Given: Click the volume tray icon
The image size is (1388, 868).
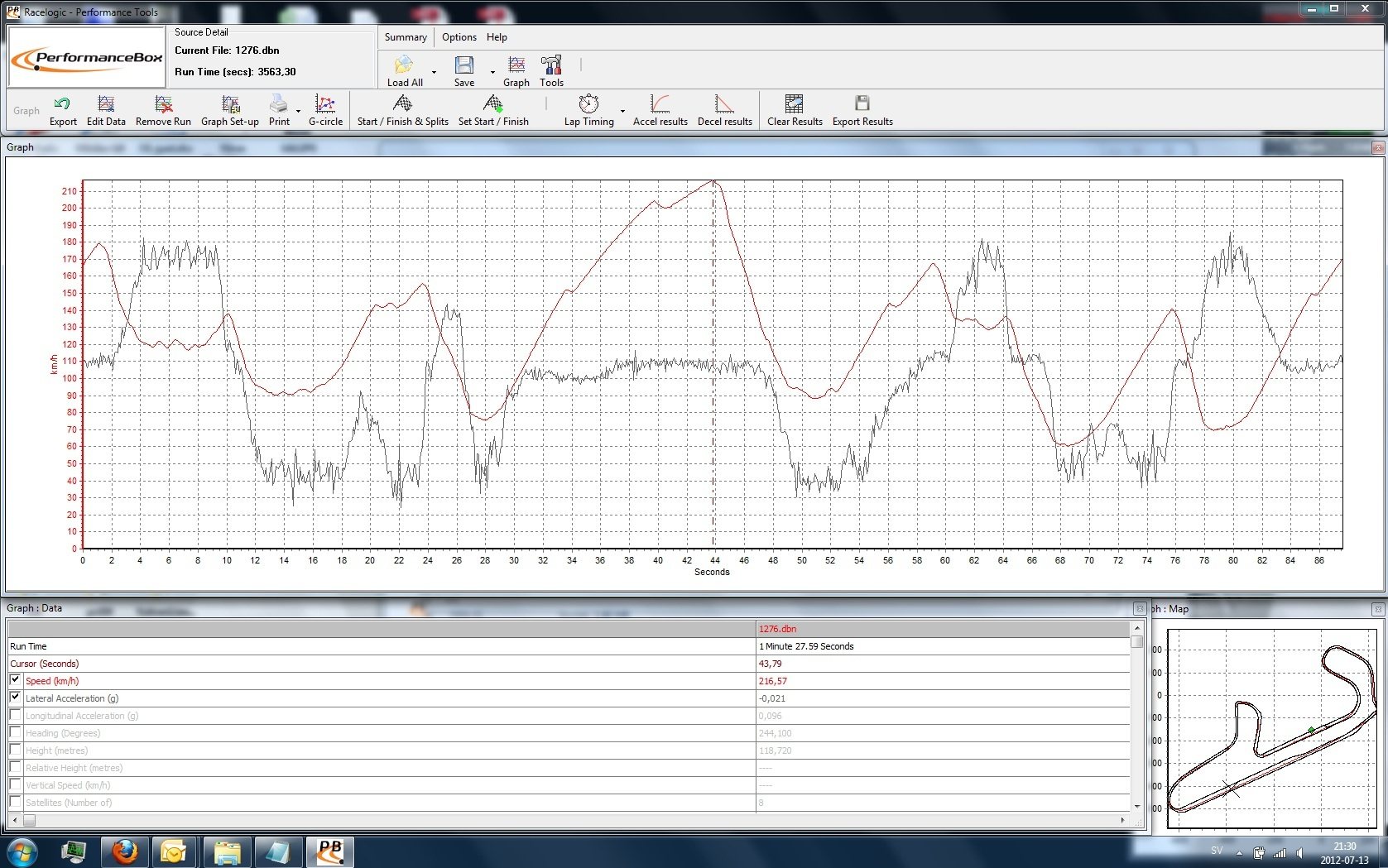Looking at the screenshot, I should 1299,853.
